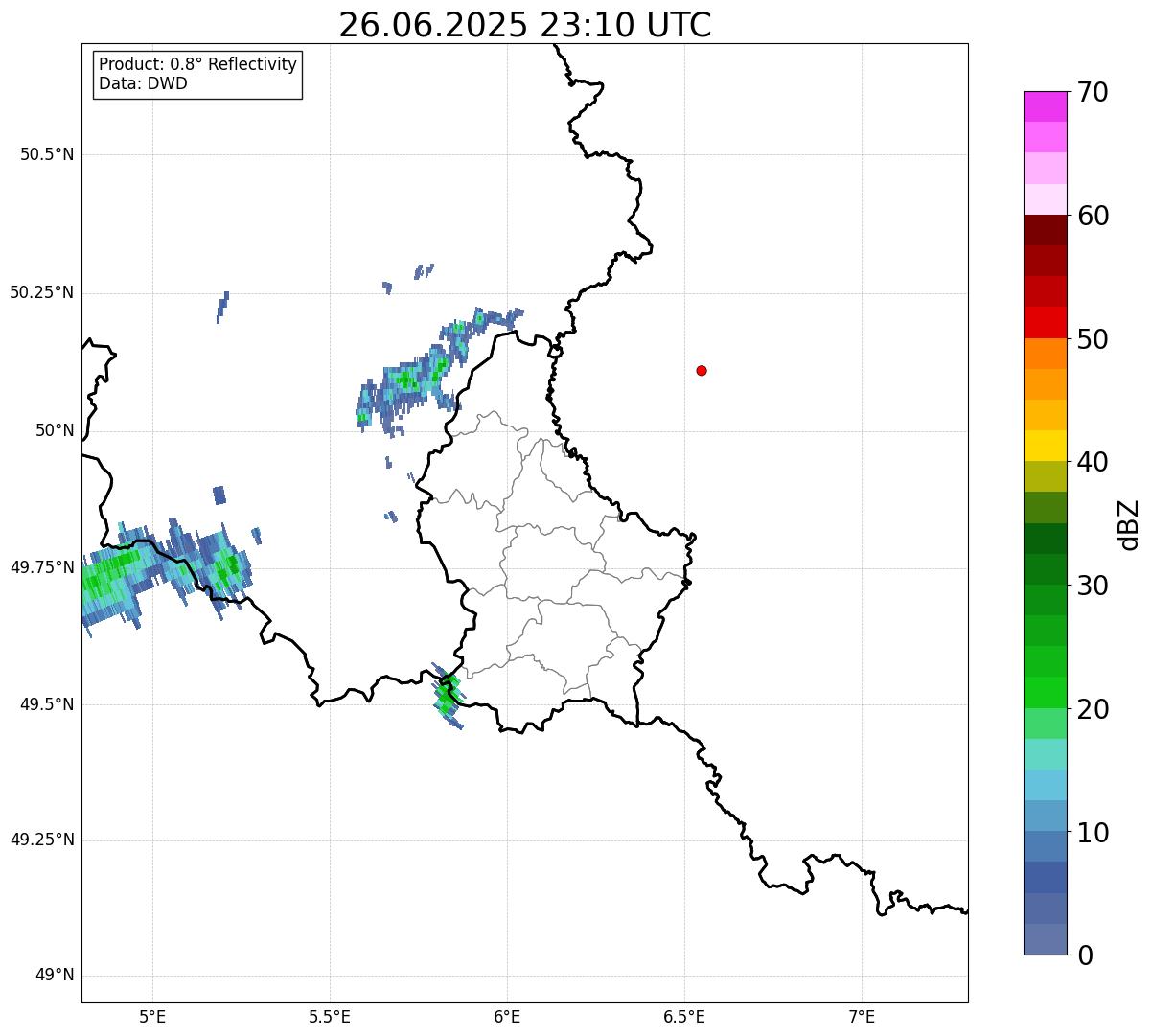The width and height of the screenshot is (1152, 1036).
Task: Click the colorbar value 0
Action: [1085, 955]
